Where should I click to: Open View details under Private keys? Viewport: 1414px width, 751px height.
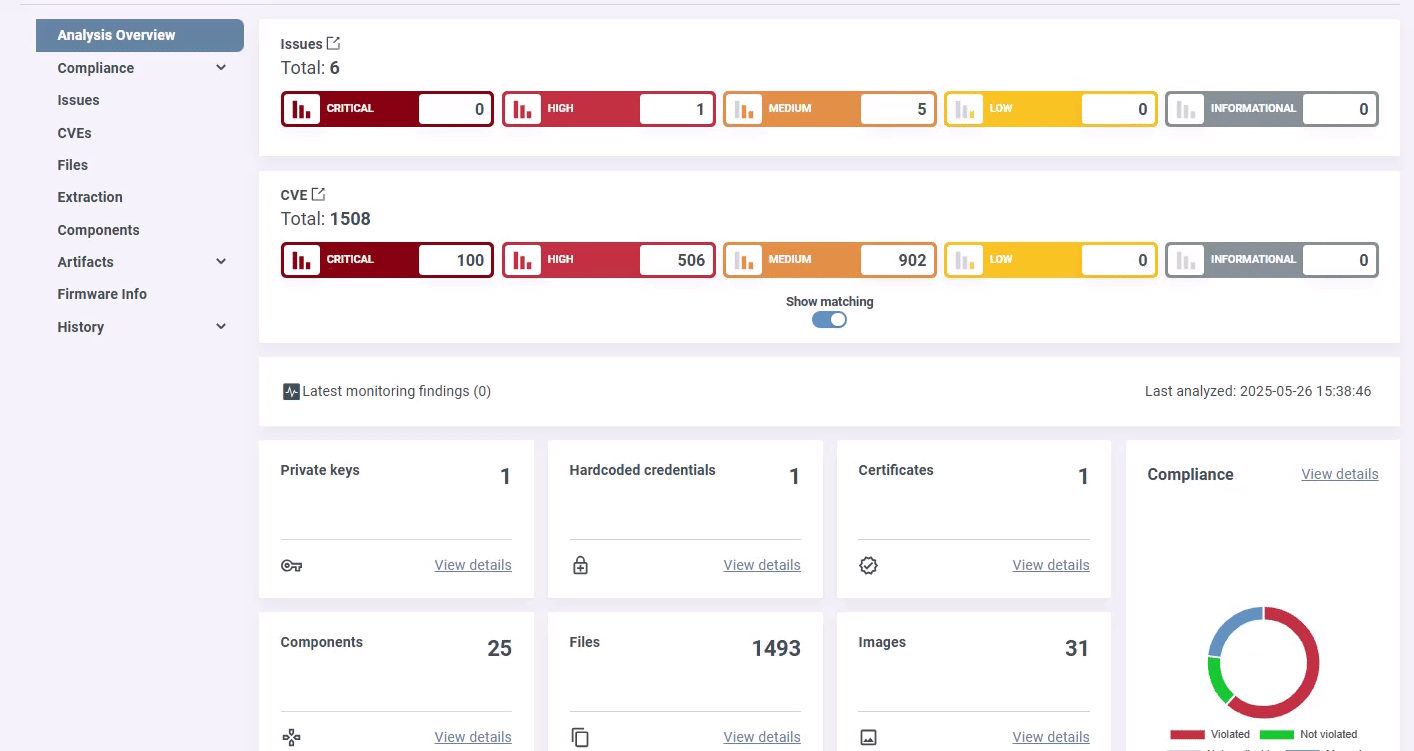click(x=472, y=565)
